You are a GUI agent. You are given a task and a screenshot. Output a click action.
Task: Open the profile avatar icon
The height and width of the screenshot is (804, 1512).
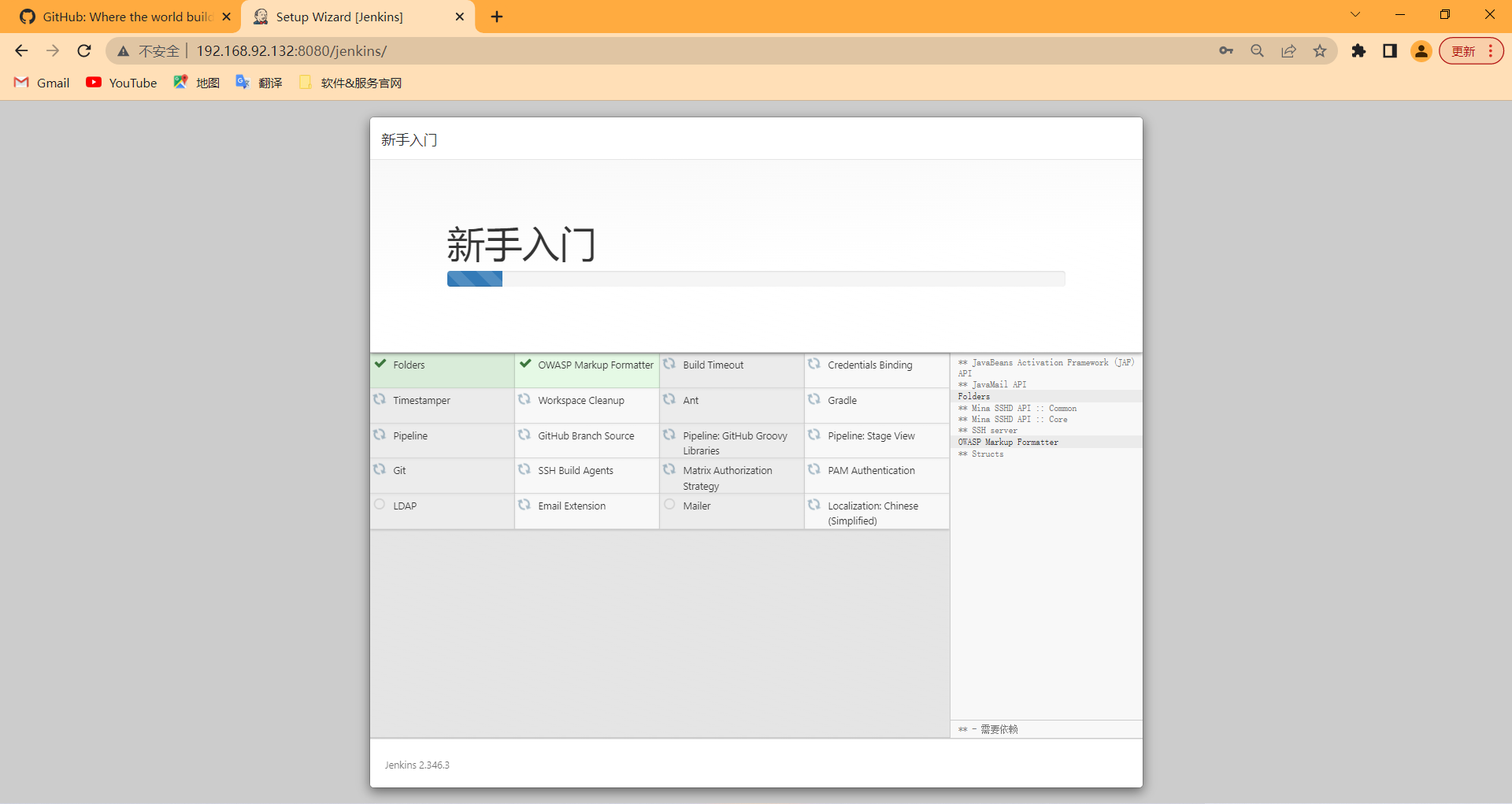(x=1421, y=51)
